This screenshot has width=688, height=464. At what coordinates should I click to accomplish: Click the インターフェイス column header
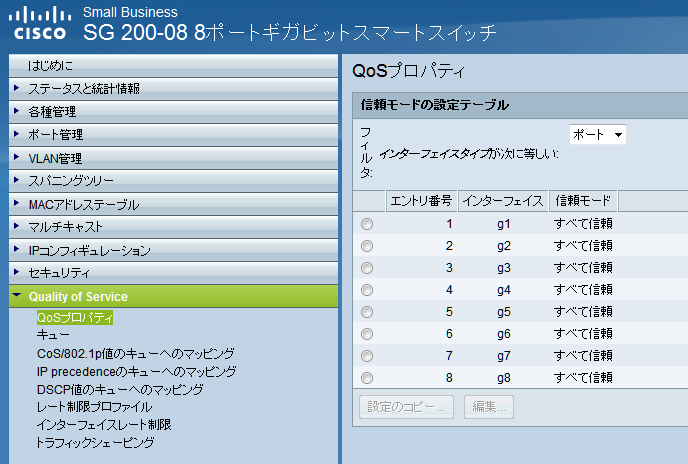[x=503, y=201]
